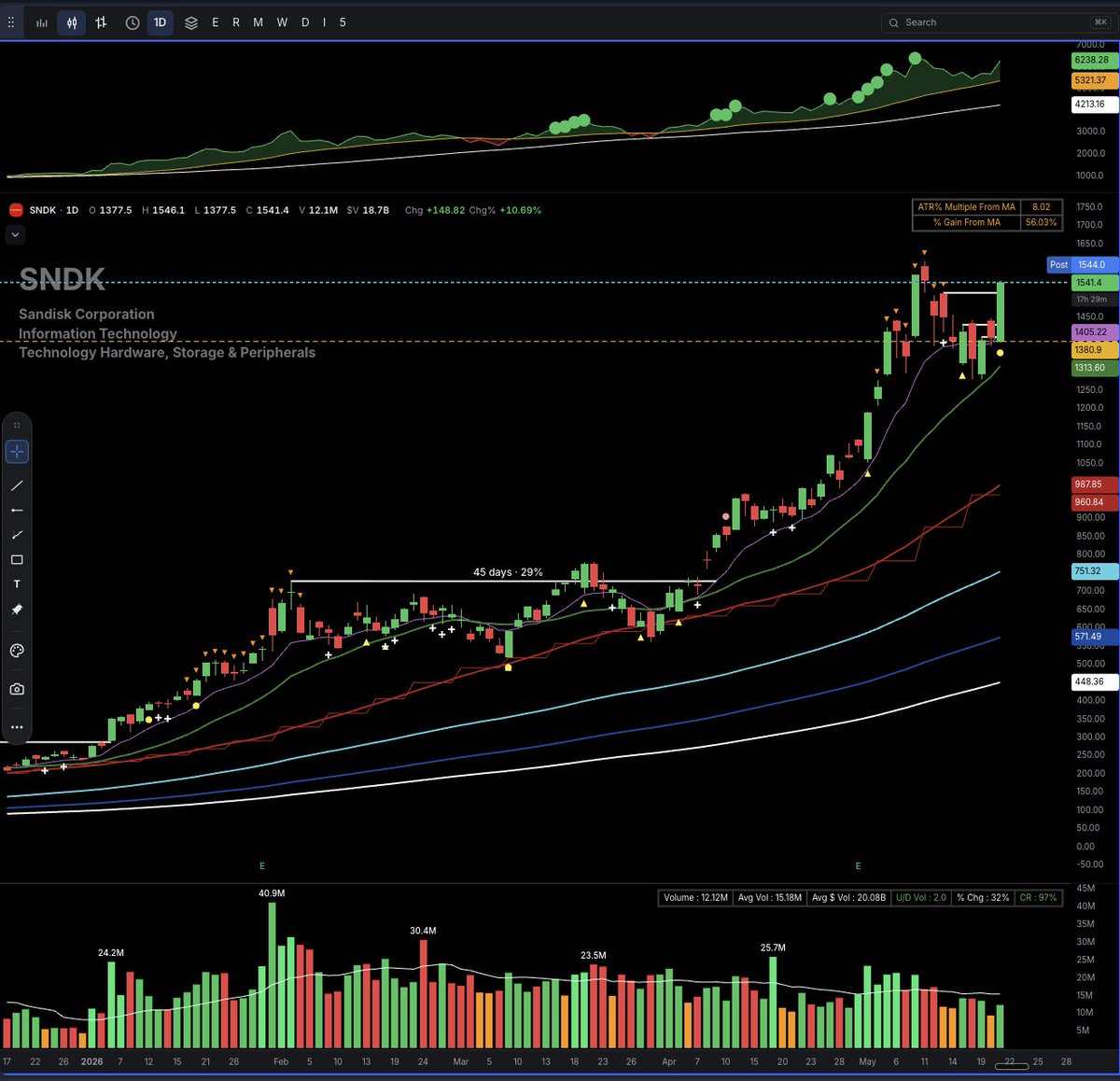Click the W toolbar button
Image resolution: width=1120 pixels, height=1081 pixels.
pyautogui.click(x=282, y=22)
